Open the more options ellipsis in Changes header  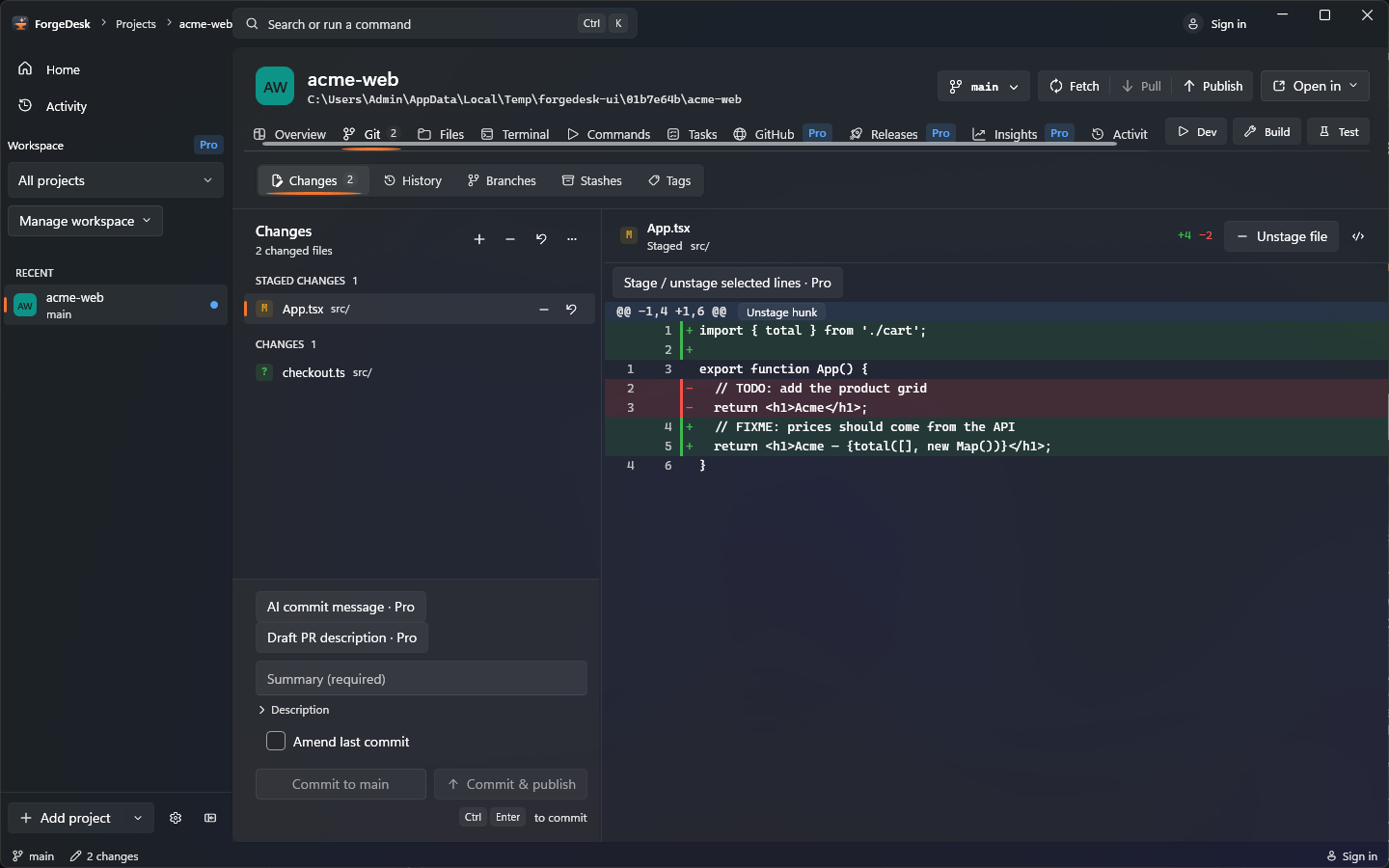572,239
